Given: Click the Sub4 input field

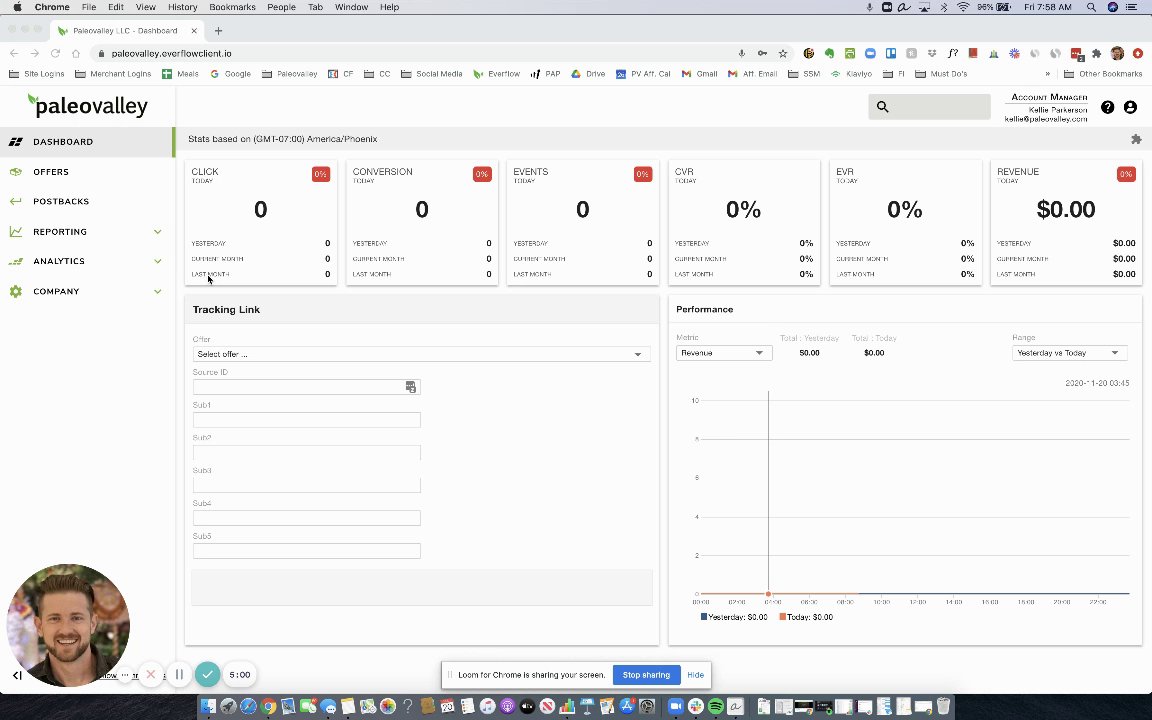Looking at the screenshot, I should coord(306,518).
